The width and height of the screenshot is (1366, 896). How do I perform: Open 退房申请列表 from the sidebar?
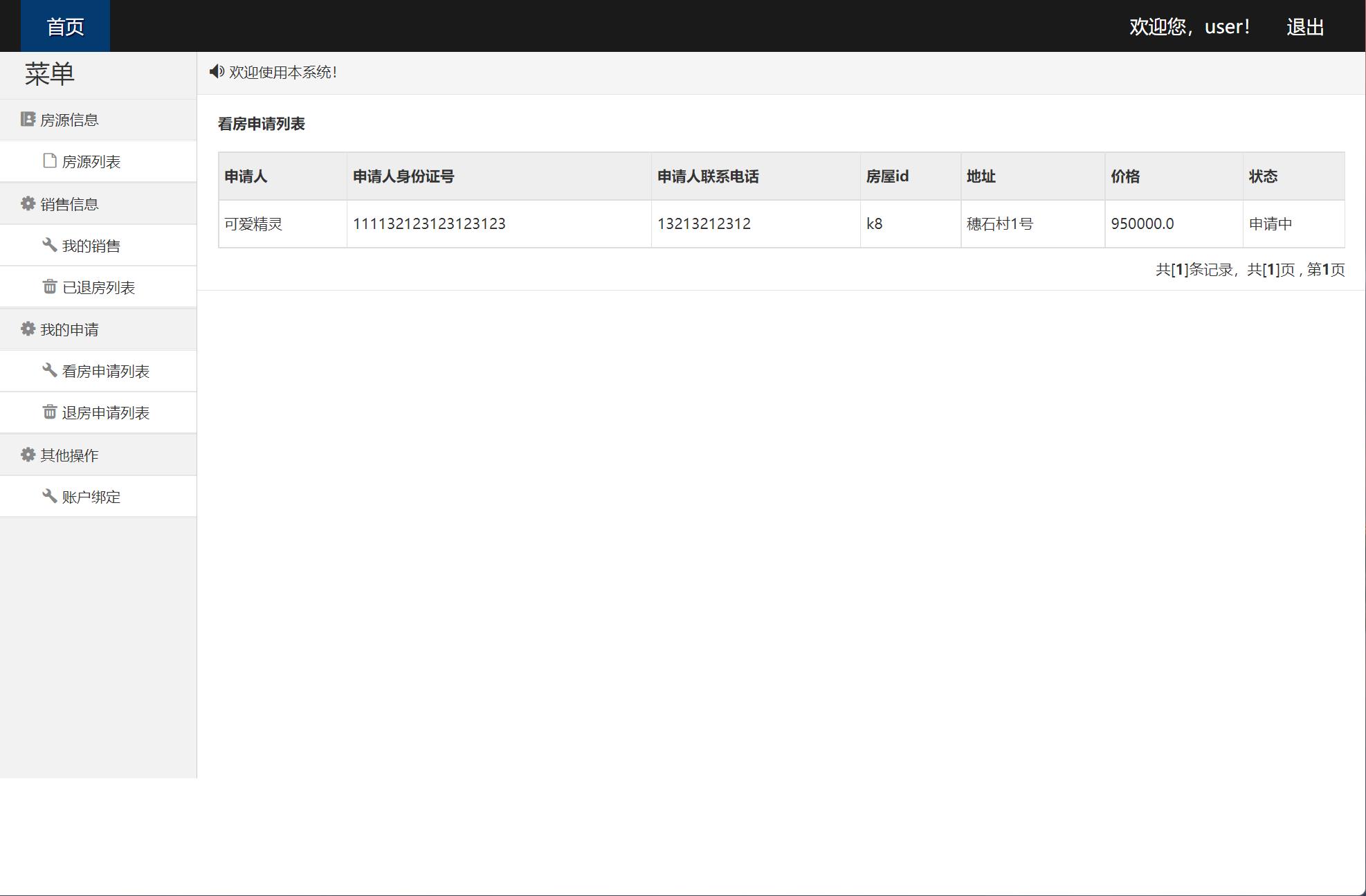[105, 413]
